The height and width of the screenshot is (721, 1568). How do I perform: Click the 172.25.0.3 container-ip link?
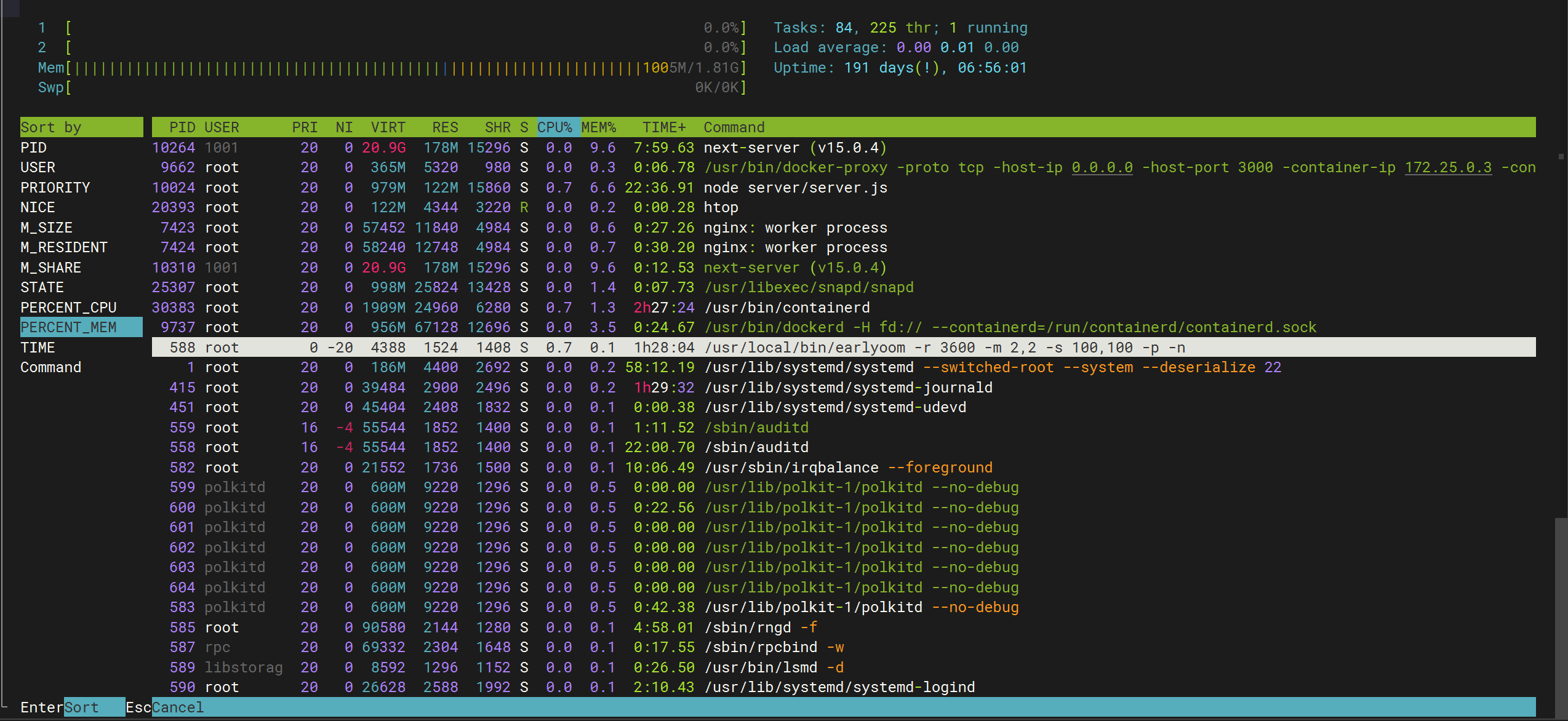tap(1447, 168)
